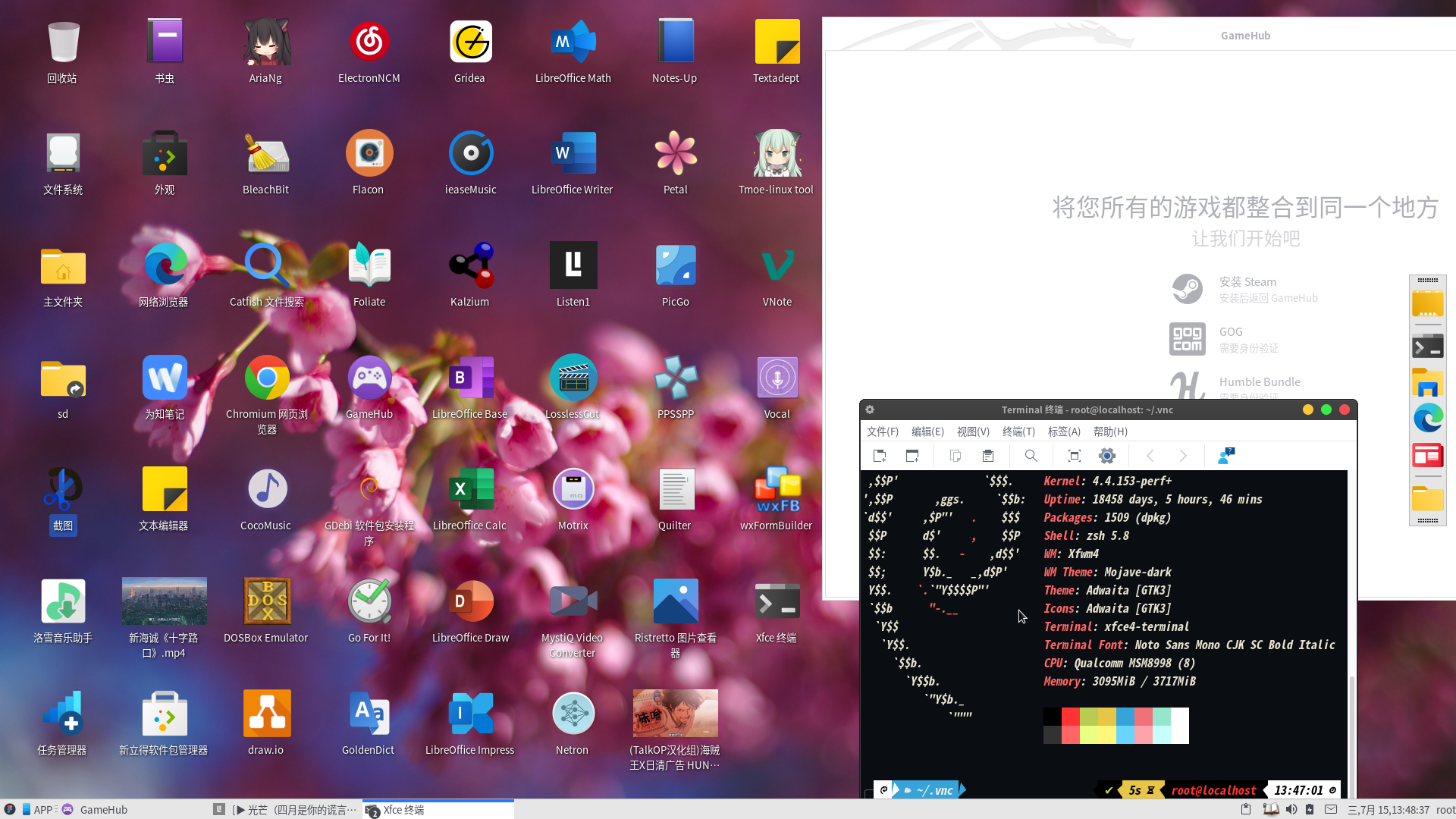Open Flacon desktop icon
Viewport: 1456px width, 819px height.
(369, 163)
